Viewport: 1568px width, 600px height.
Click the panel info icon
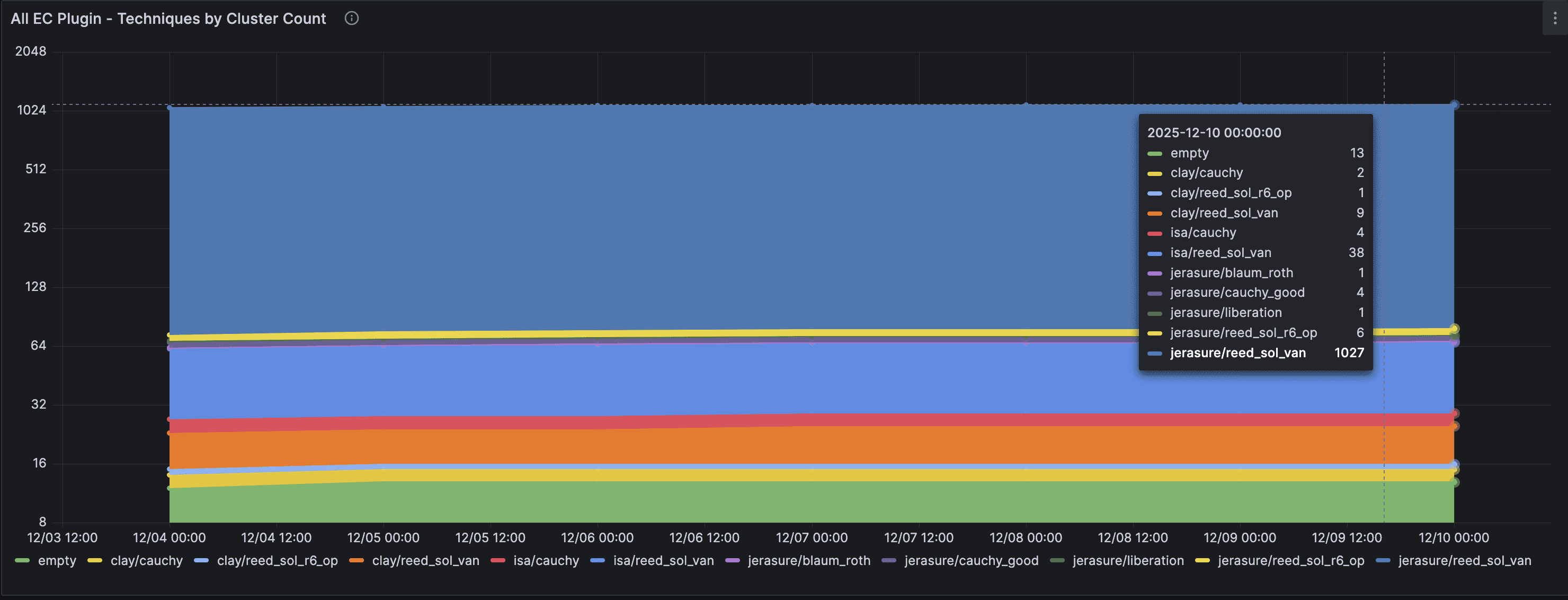351,18
